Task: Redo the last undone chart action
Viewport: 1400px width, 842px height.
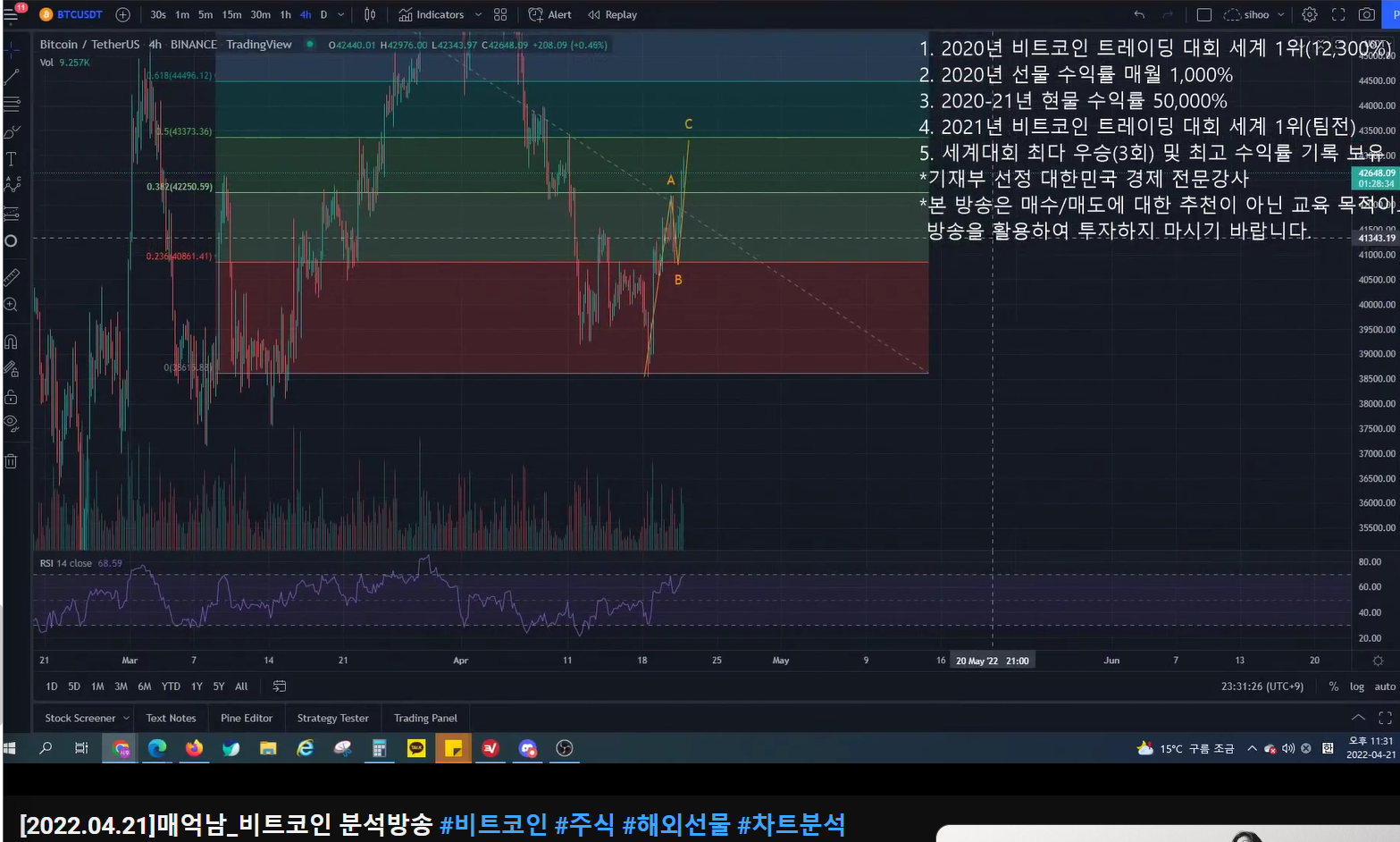Action: (x=1167, y=14)
